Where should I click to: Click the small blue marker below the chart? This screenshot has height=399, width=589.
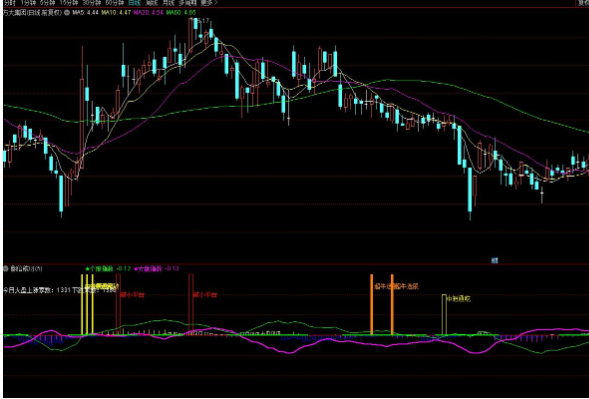click(495, 260)
